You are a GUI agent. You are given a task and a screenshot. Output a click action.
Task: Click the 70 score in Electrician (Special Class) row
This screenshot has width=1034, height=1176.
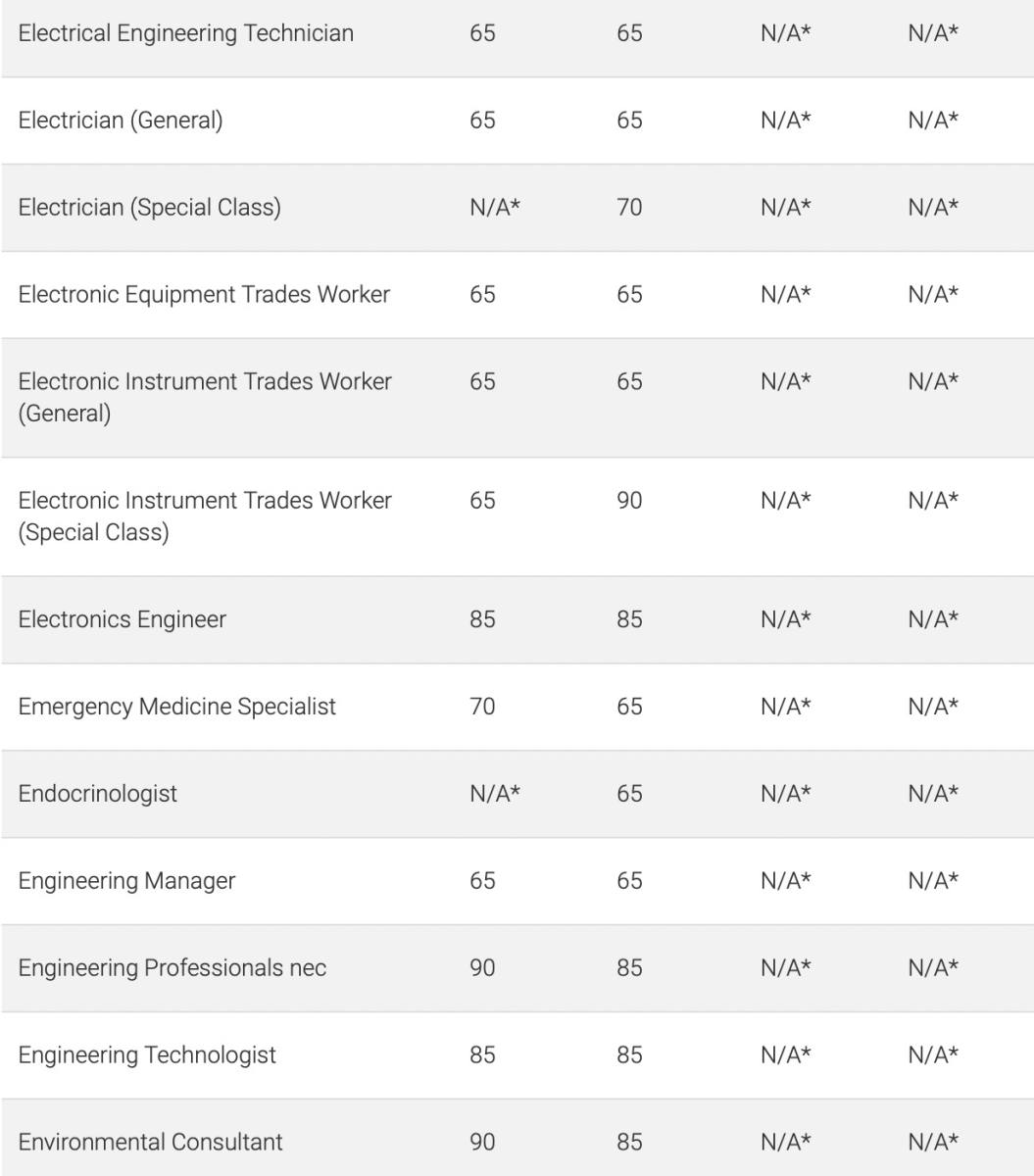coord(629,208)
